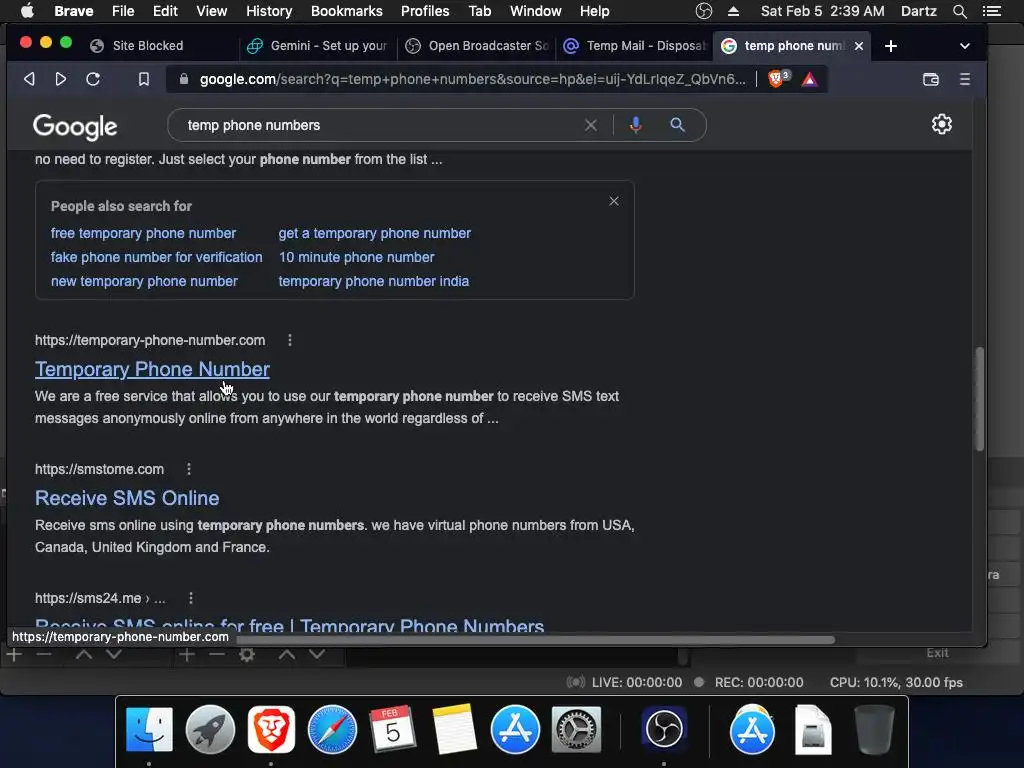Open the Bookmarks menu
The height and width of the screenshot is (768, 1024).
point(347,11)
